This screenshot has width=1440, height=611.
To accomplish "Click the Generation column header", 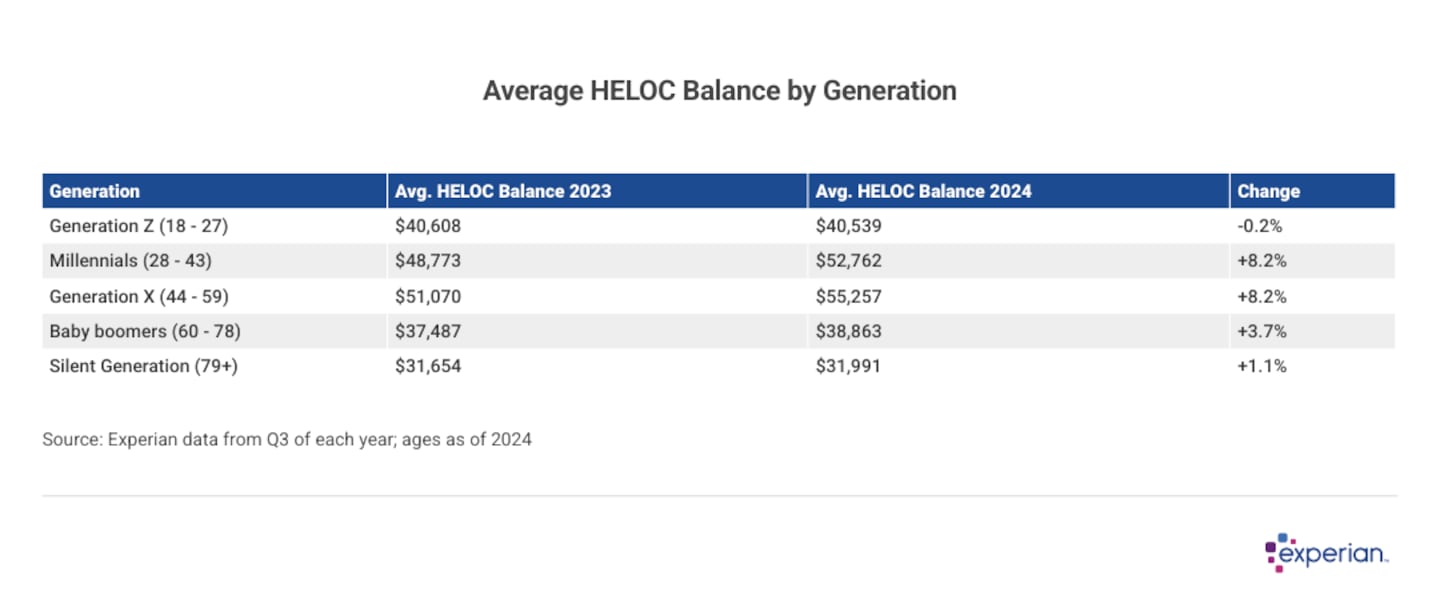I will coord(95,191).
